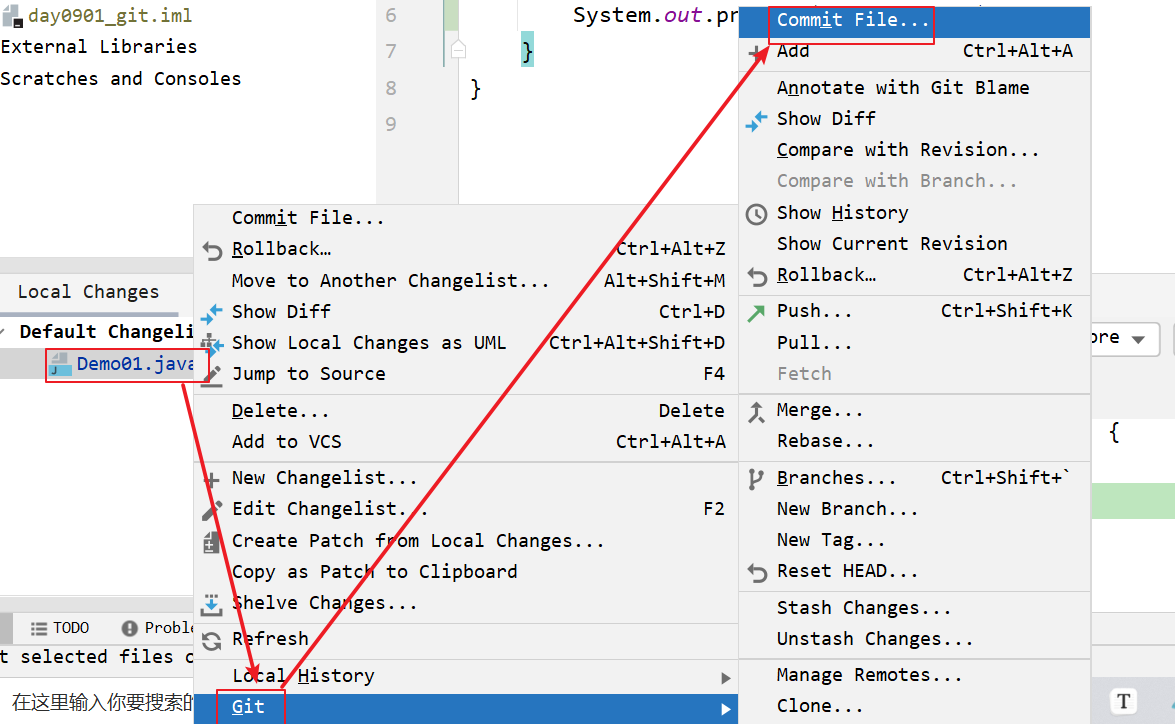Viewport: 1175px width, 724px height.
Task: Click the Reset HEAD undo icon
Action: tap(757, 572)
